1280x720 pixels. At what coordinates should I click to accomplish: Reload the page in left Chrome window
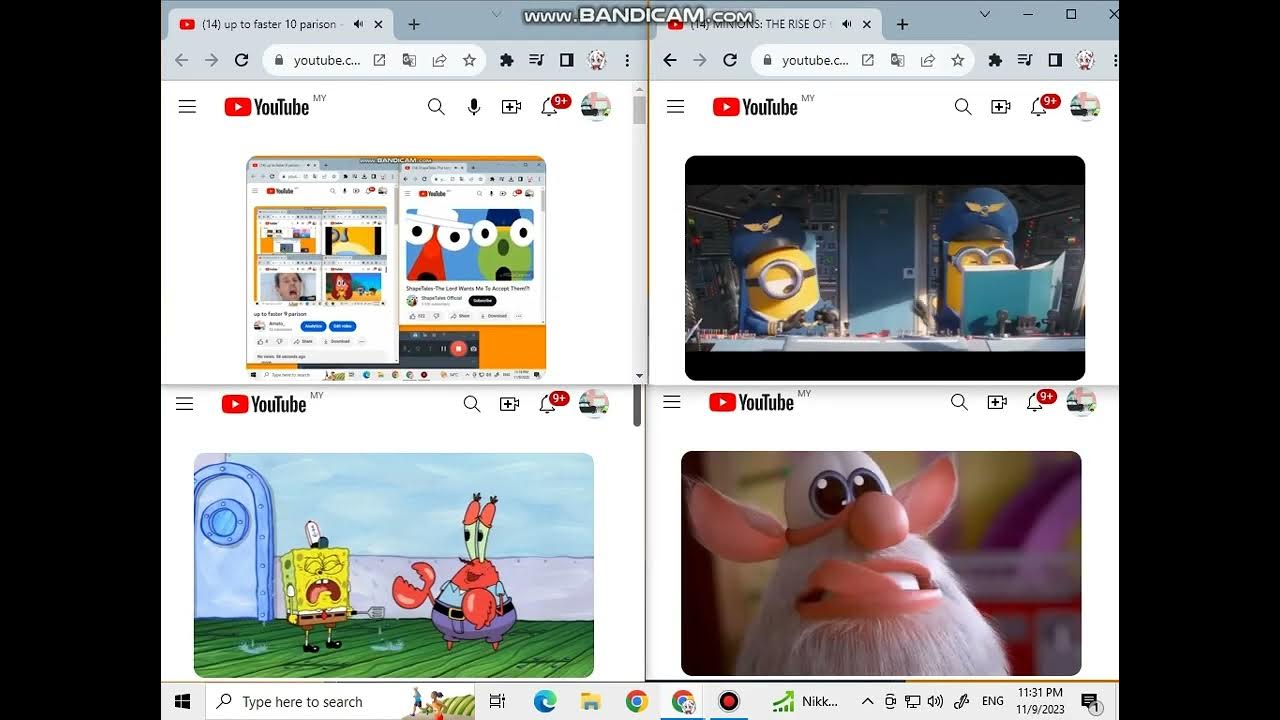(x=241, y=60)
